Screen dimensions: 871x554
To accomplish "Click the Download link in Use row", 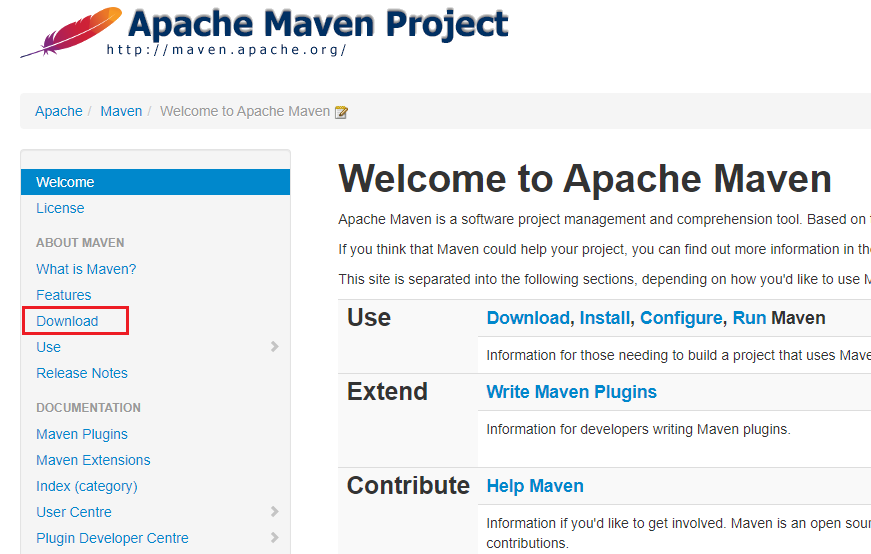I will pyautogui.click(x=528, y=318).
